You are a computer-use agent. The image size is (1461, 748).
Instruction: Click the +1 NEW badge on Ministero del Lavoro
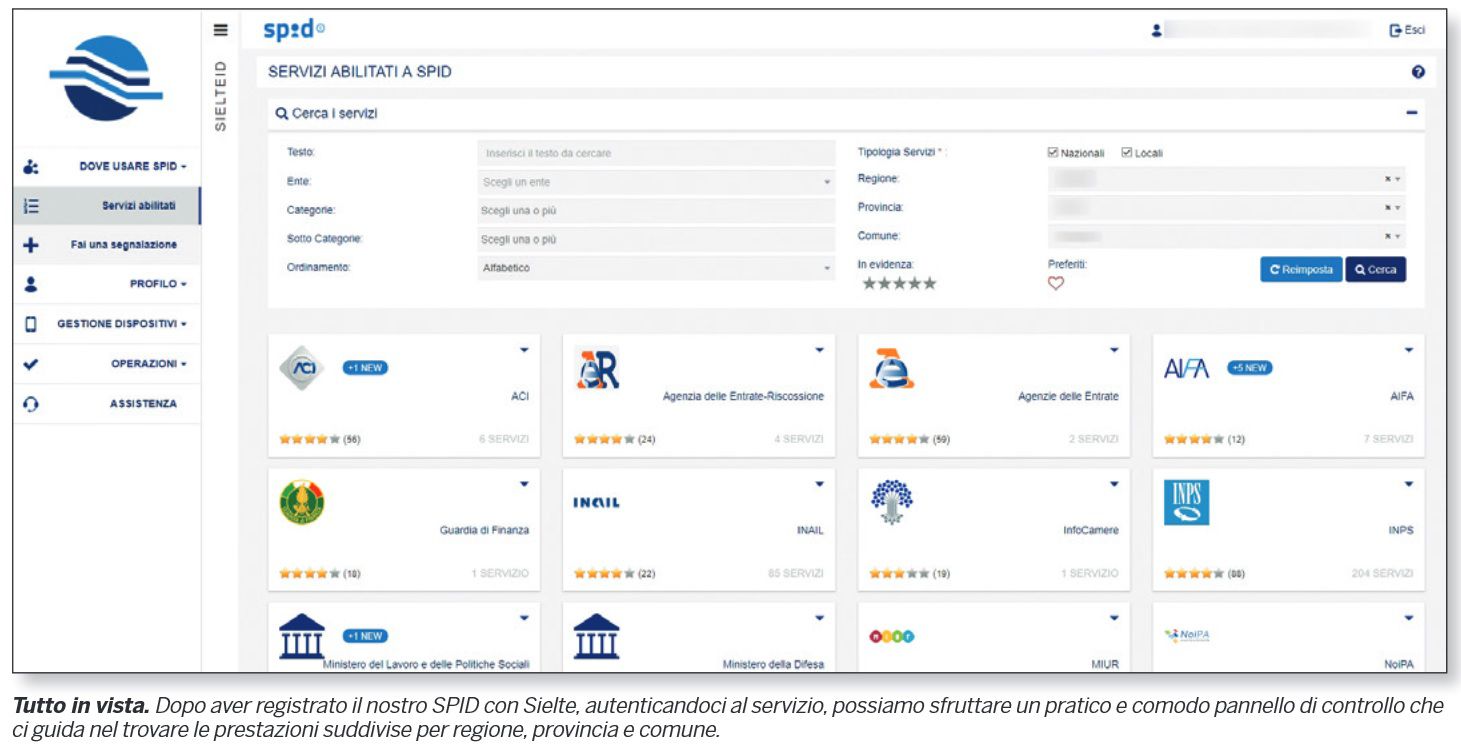pyautogui.click(x=365, y=636)
